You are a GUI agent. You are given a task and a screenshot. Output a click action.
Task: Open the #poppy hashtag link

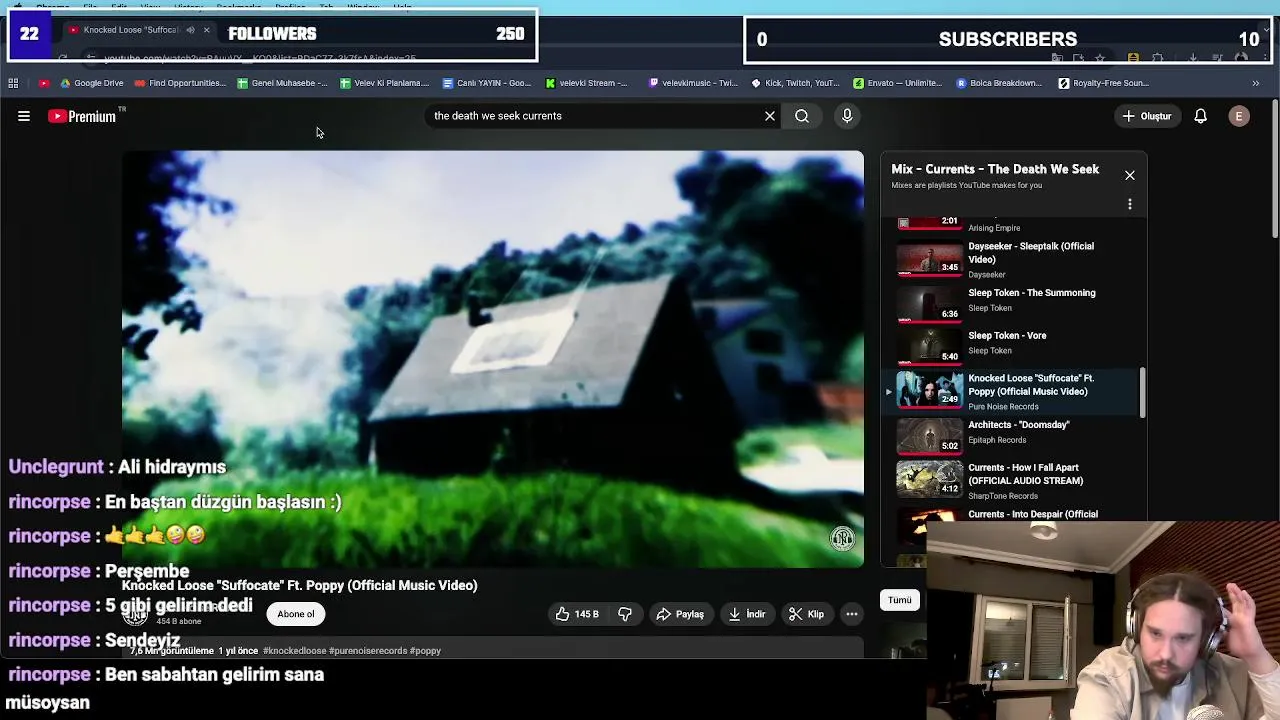coord(426,651)
